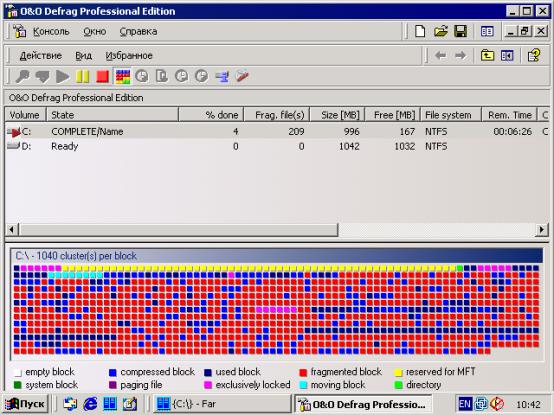Click the horizontal scrollbar thumb
This screenshot has height=415, width=554.
[x=178, y=229]
